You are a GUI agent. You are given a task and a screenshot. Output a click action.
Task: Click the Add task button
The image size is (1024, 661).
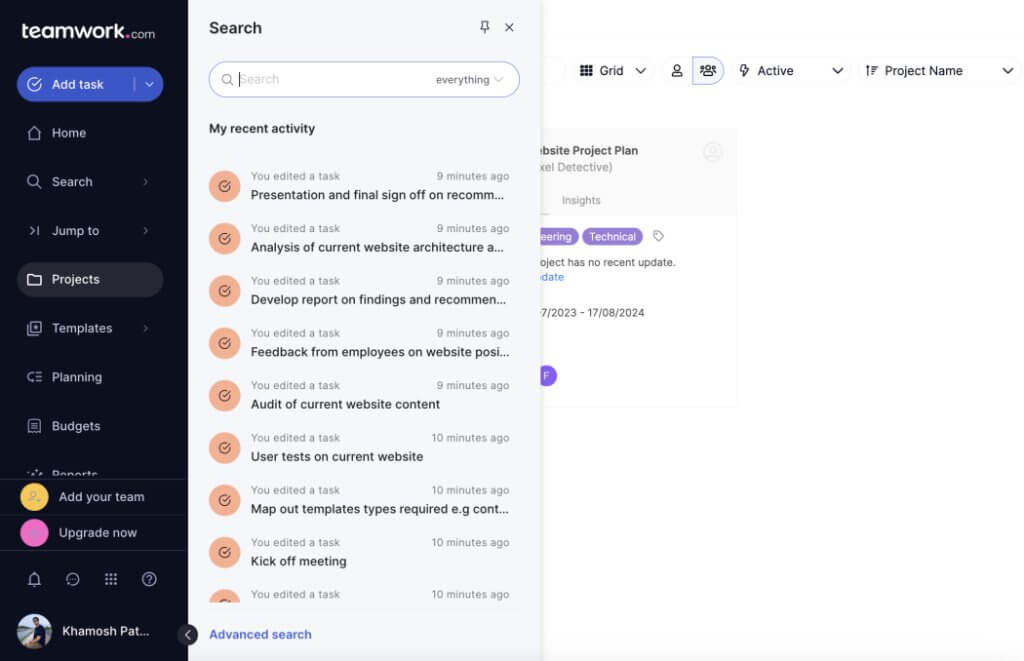pyautogui.click(x=76, y=84)
